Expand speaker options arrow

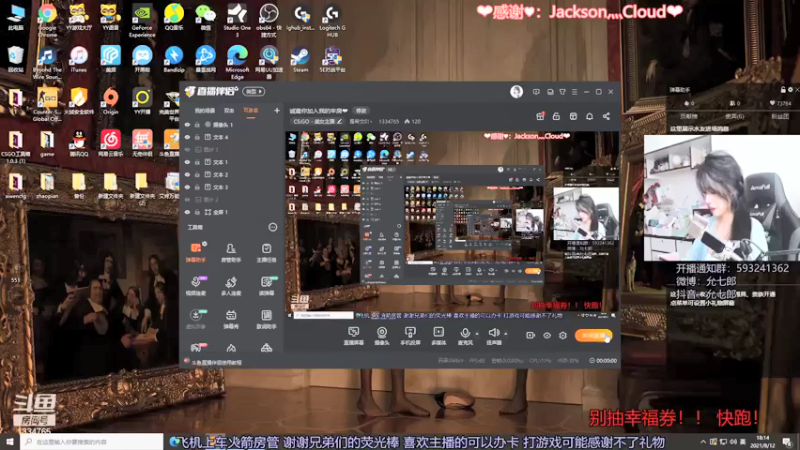(x=506, y=334)
